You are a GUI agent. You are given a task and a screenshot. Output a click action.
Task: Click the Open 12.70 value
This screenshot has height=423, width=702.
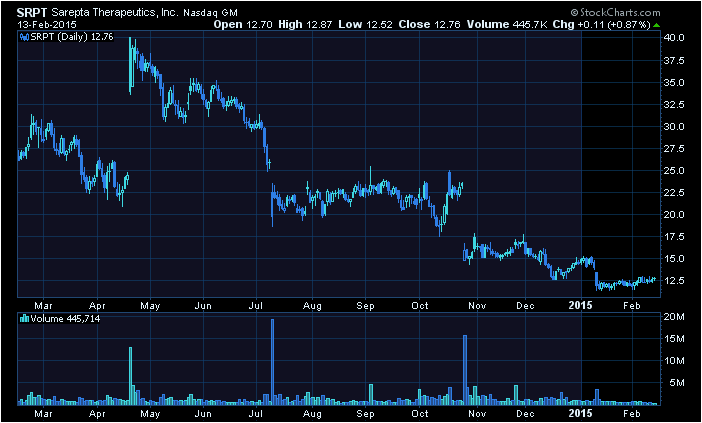pos(243,25)
